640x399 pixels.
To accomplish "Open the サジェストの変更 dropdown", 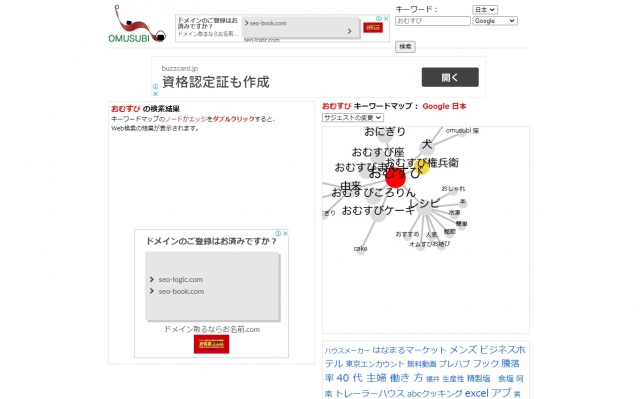I will (353, 117).
